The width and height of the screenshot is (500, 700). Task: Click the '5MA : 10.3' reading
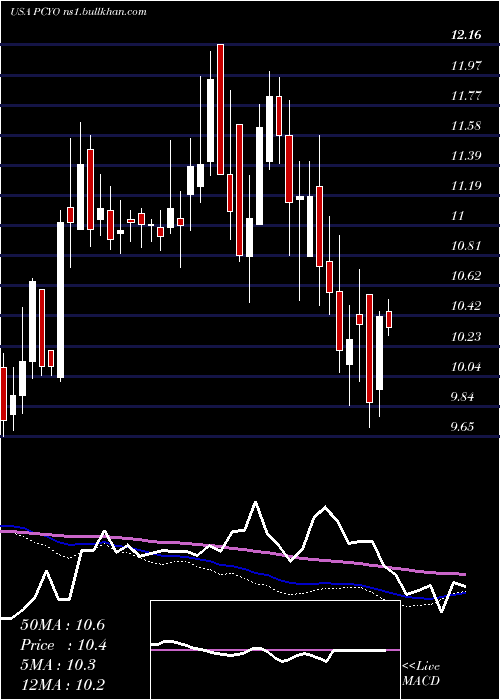[58, 665]
